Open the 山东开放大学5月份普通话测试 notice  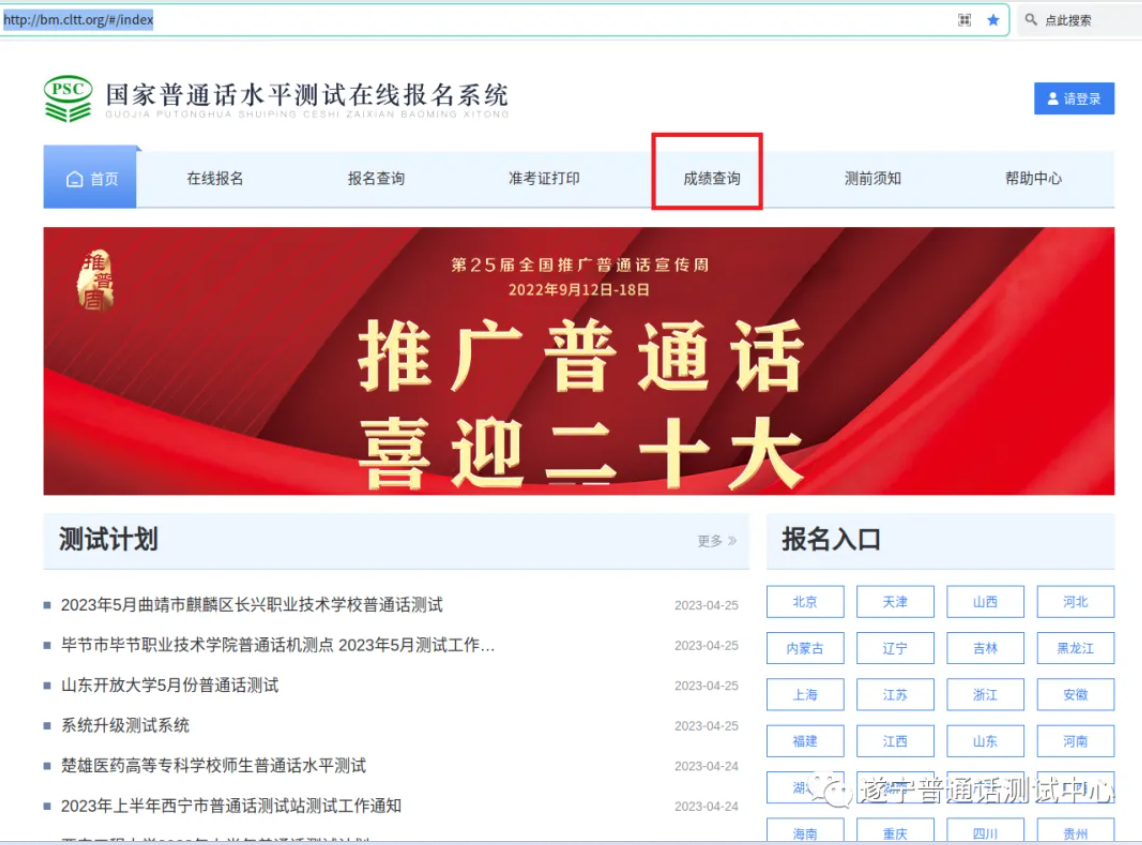(x=169, y=685)
